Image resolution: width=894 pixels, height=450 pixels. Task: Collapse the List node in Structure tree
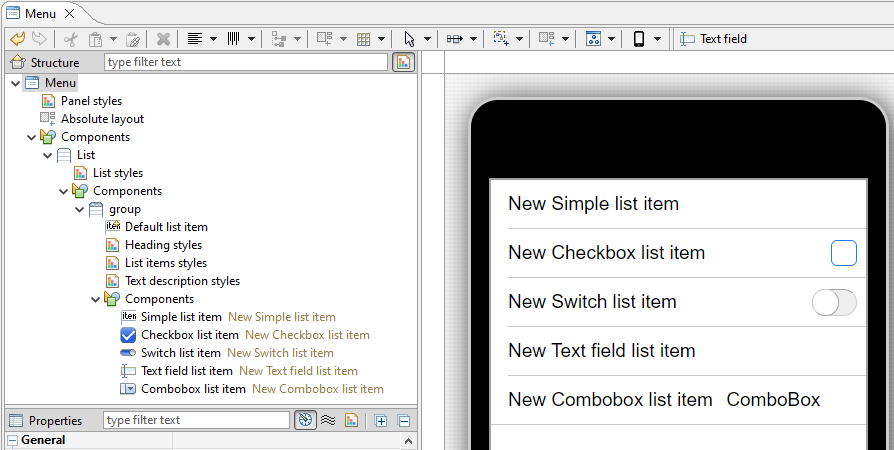tap(48, 155)
